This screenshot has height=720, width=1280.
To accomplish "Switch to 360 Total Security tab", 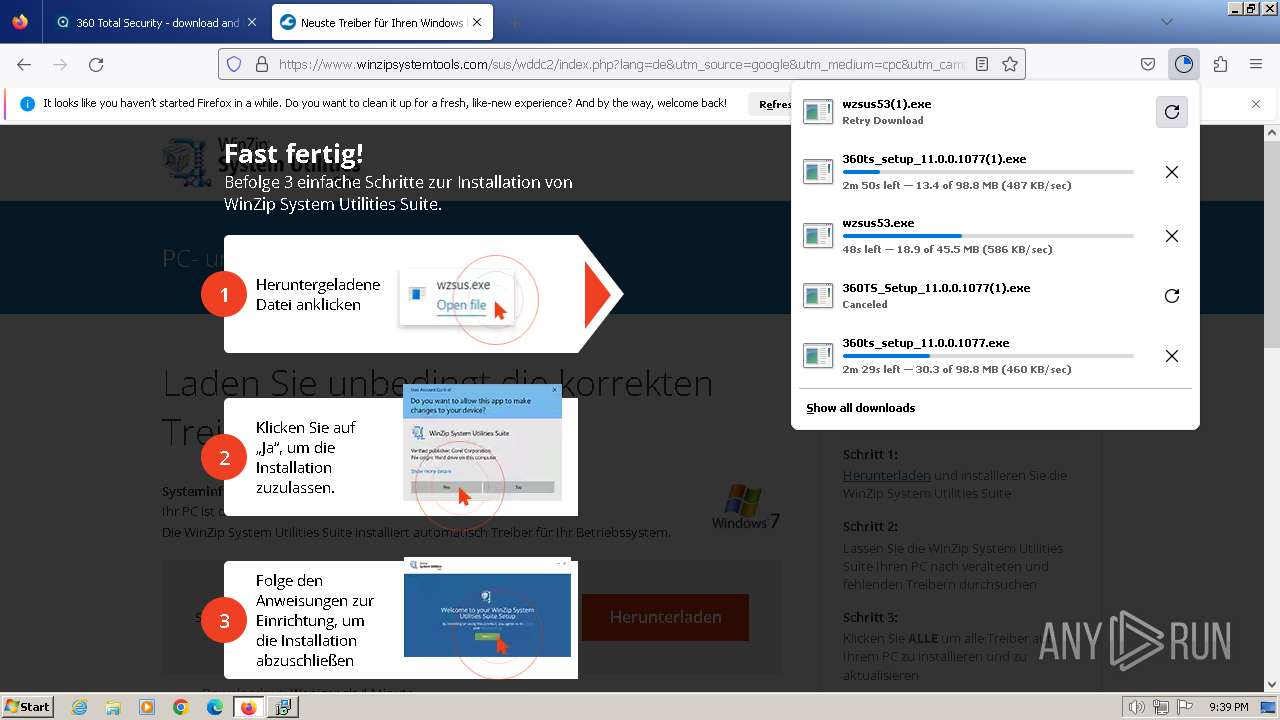I will pos(156,22).
